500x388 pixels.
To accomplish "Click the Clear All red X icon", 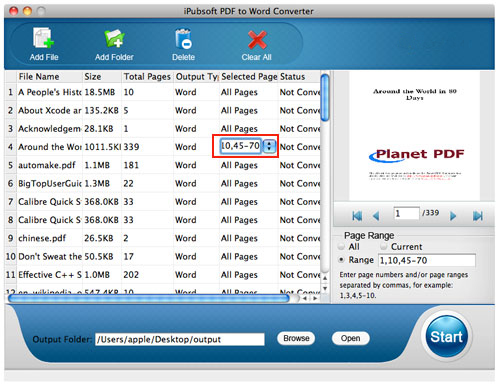I will pyautogui.click(x=257, y=39).
